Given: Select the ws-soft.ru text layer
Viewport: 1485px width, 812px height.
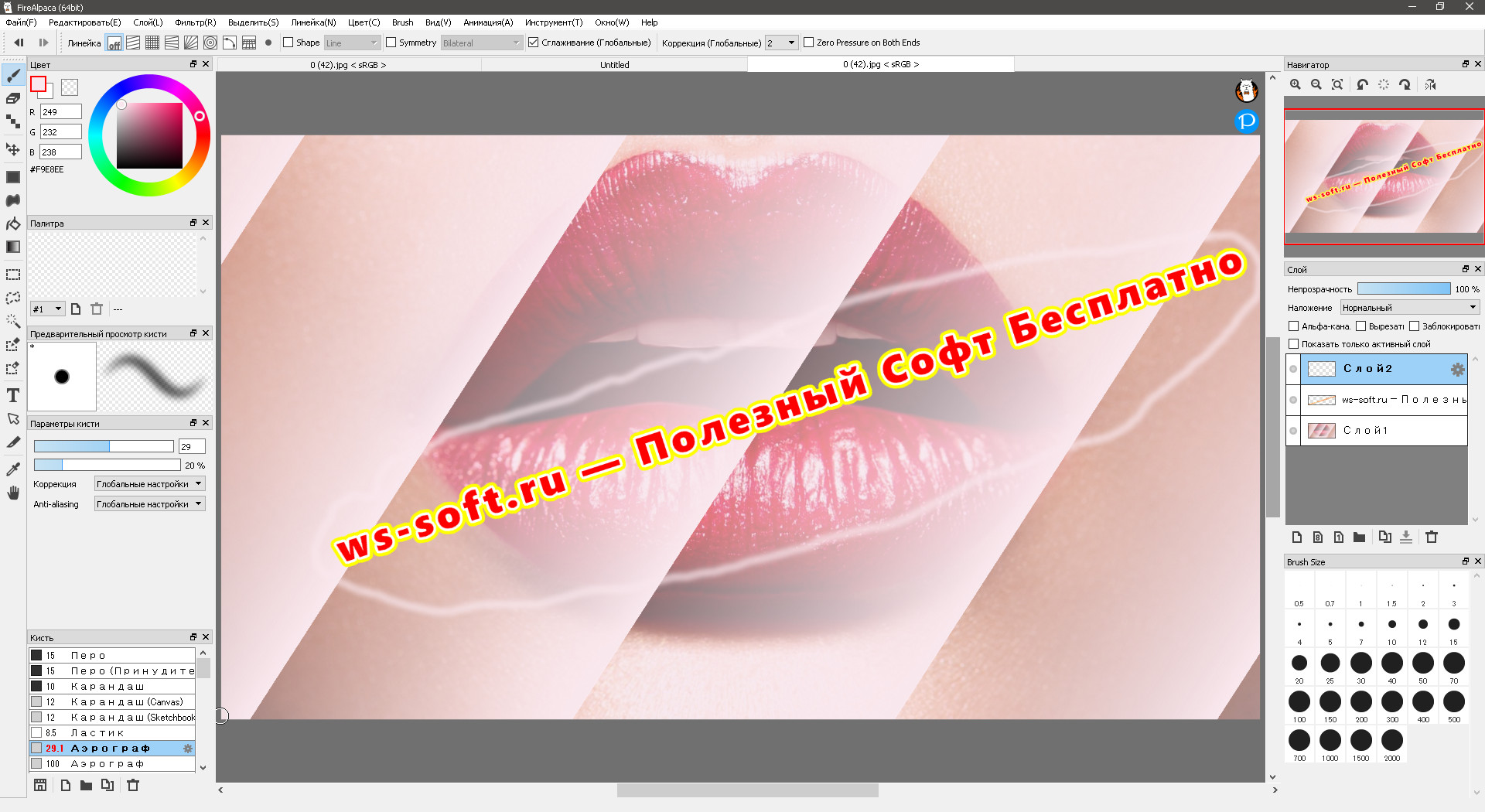Looking at the screenshot, I should pyautogui.click(x=1384, y=400).
